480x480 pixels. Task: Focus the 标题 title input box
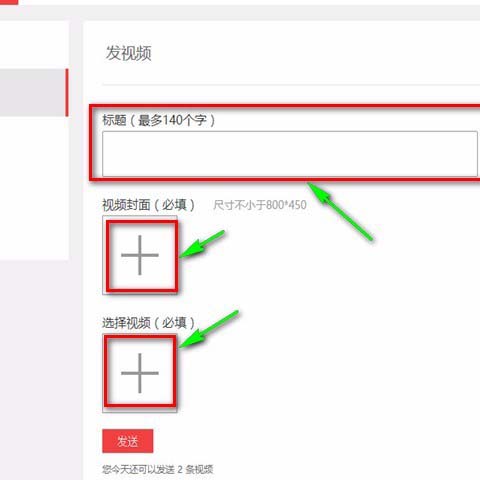click(290, 154)
